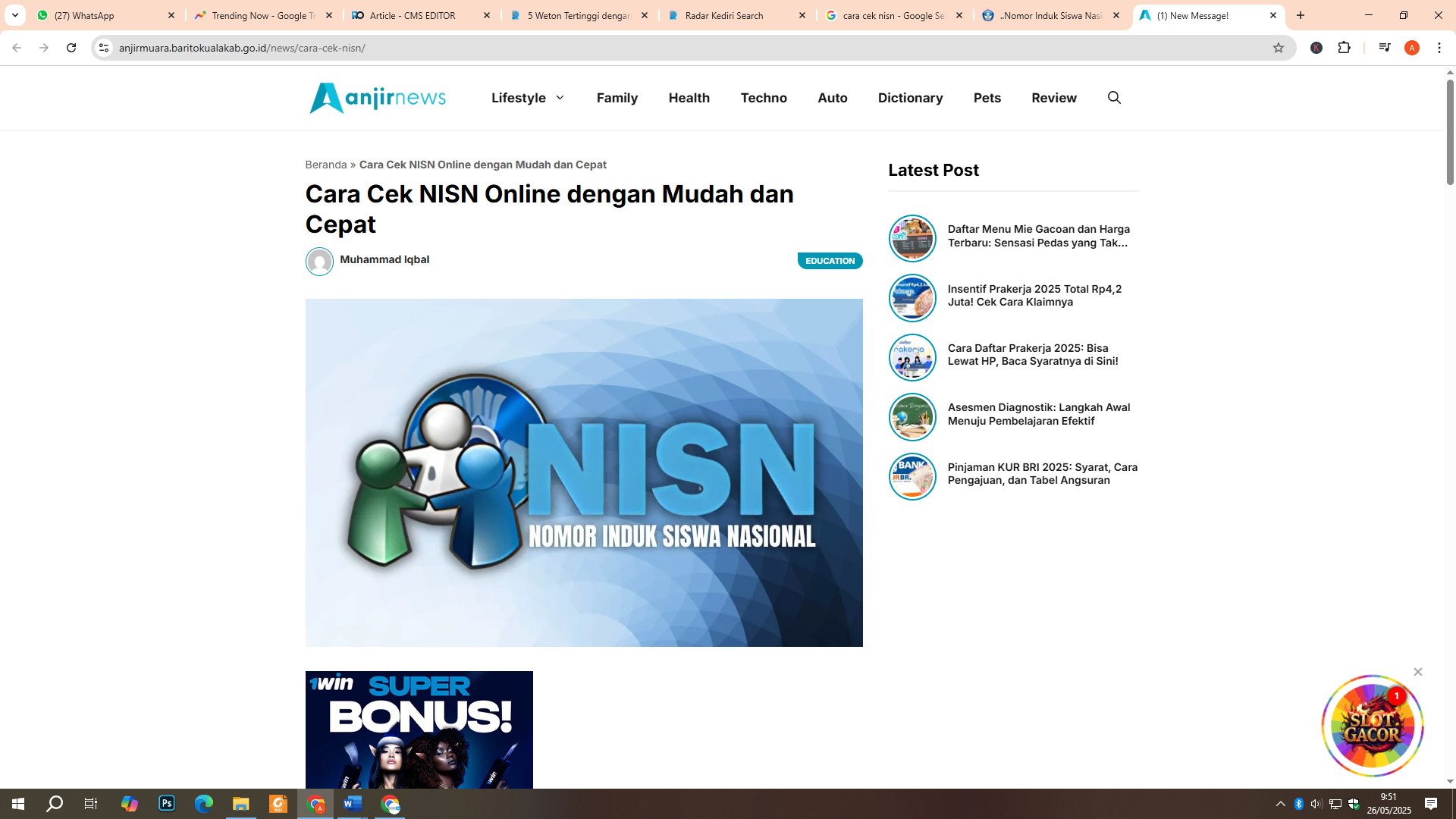Click the anjirnews logo
This screenshot has width=1456, height=819.
(x=377, y=98)
